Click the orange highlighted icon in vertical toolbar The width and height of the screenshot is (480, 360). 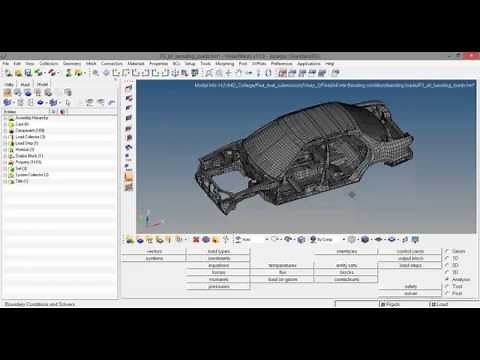(129, 177)
